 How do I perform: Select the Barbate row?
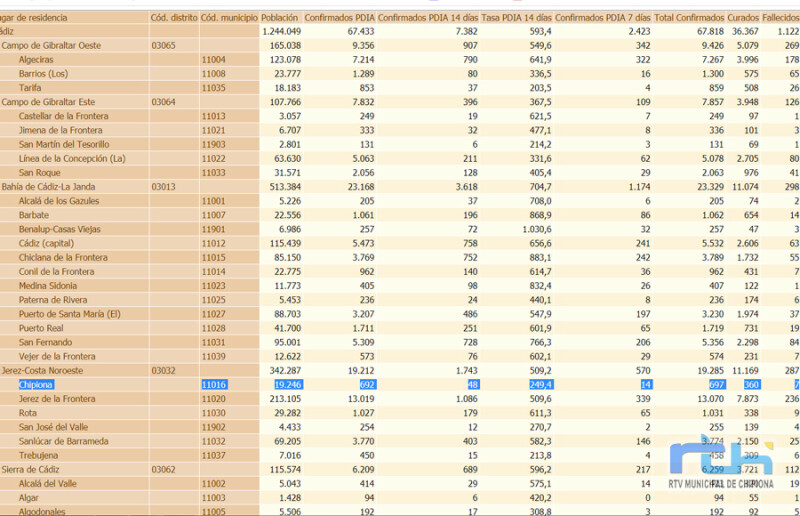tap(400, 215)
